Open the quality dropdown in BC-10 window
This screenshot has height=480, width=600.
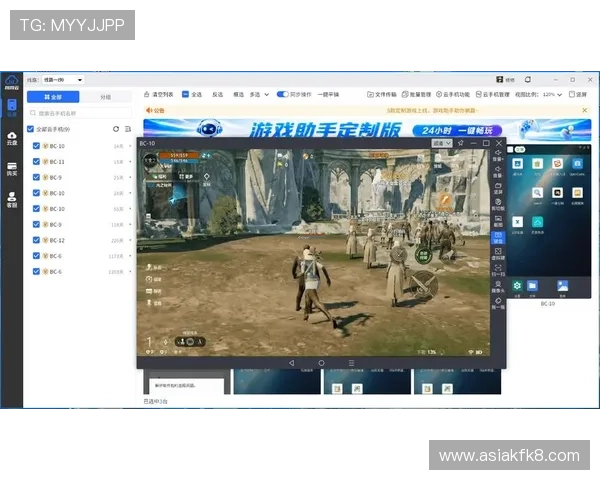(442, 143)
